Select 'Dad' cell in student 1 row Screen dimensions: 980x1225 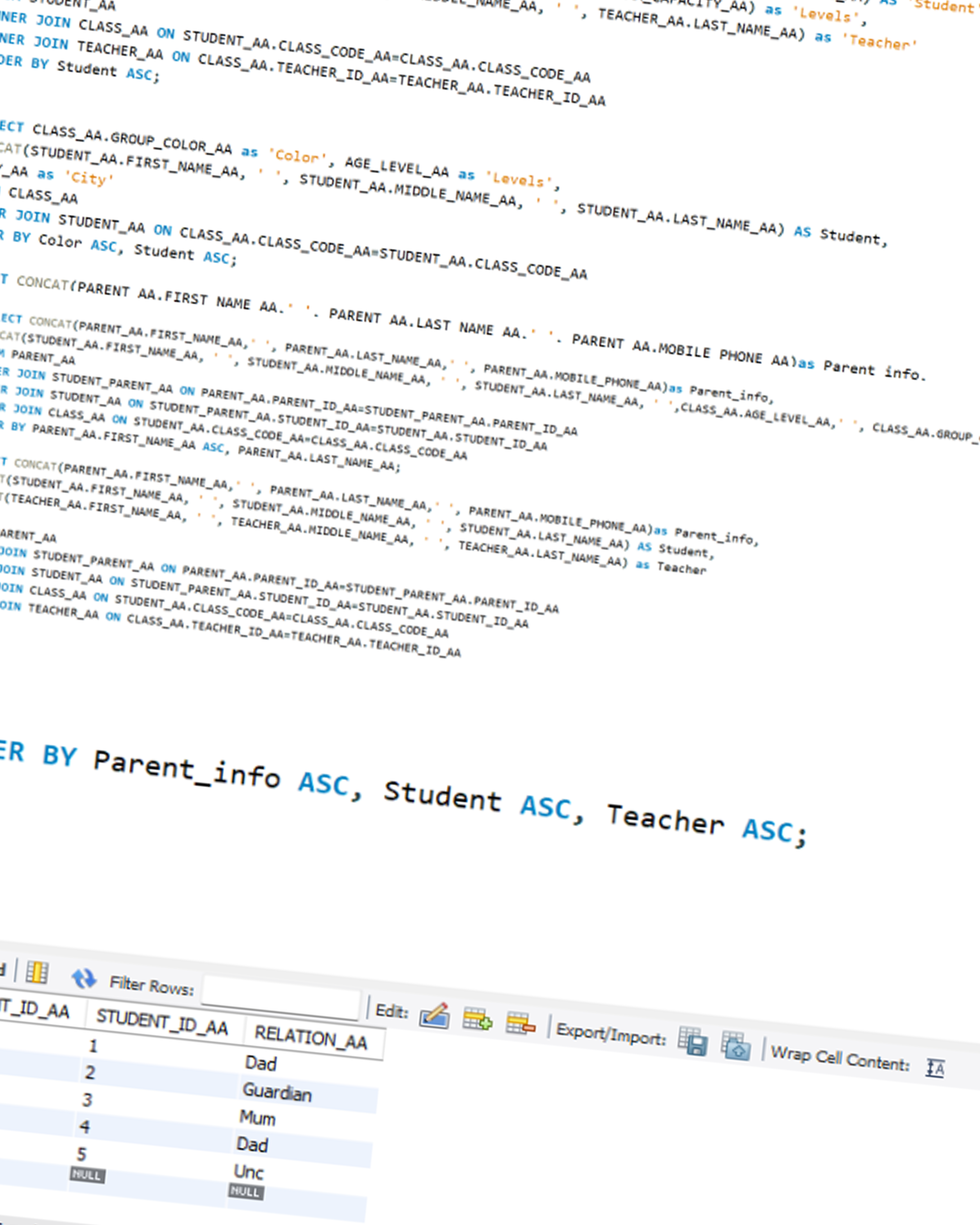(x=261, y=1063)
